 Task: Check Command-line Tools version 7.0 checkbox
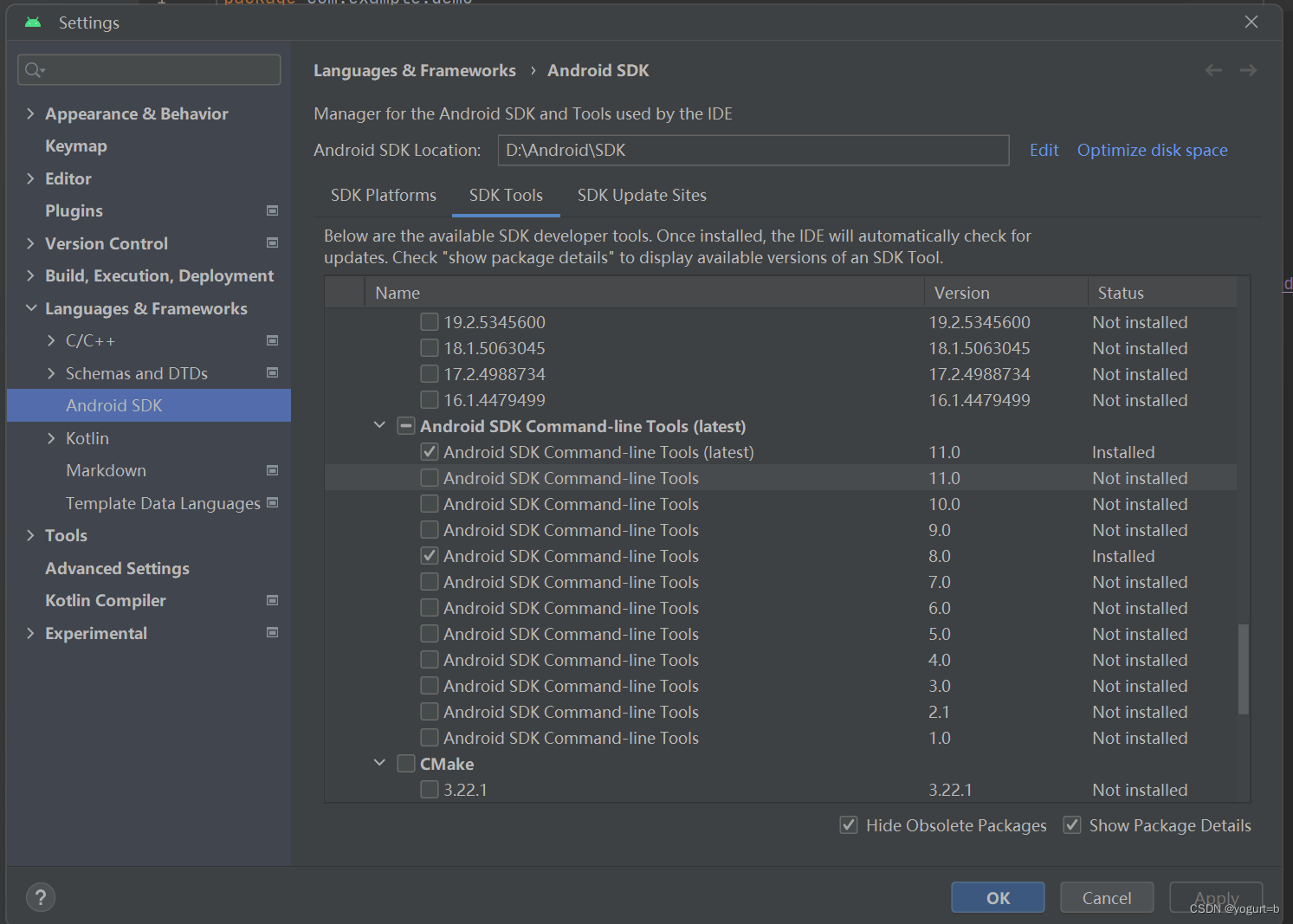(429, 582)
